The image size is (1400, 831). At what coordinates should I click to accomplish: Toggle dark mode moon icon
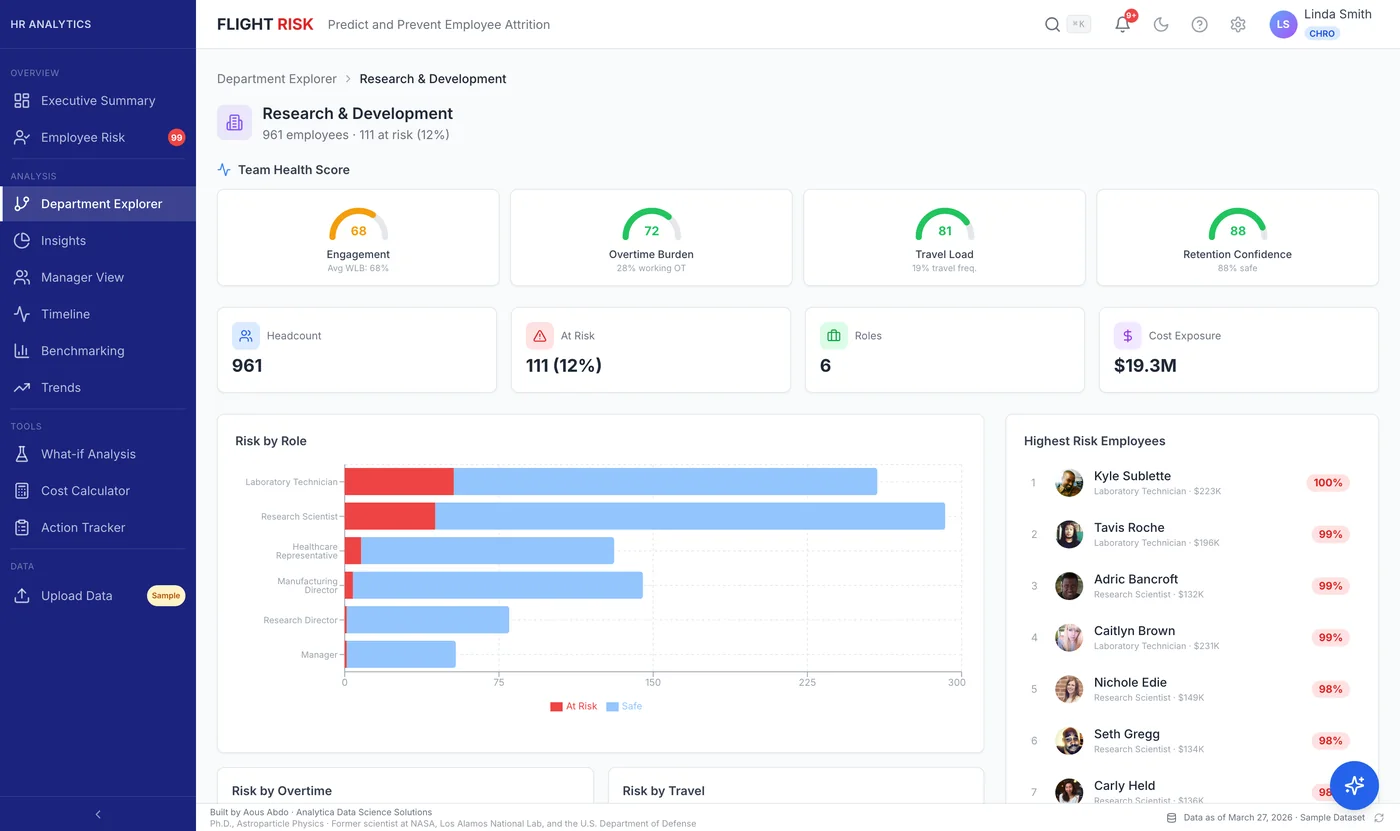pos(1161,25)
